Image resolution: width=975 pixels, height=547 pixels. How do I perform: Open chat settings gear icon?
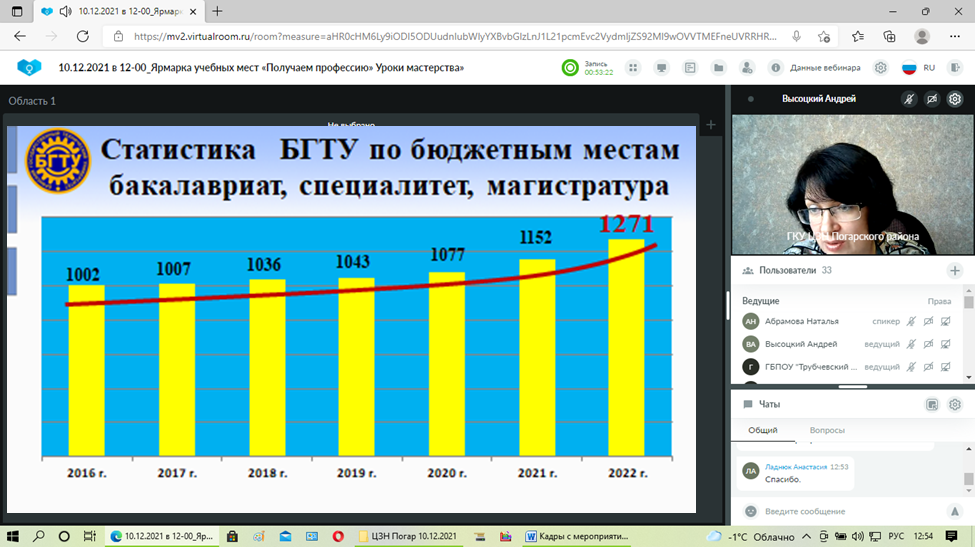point(955,405)
